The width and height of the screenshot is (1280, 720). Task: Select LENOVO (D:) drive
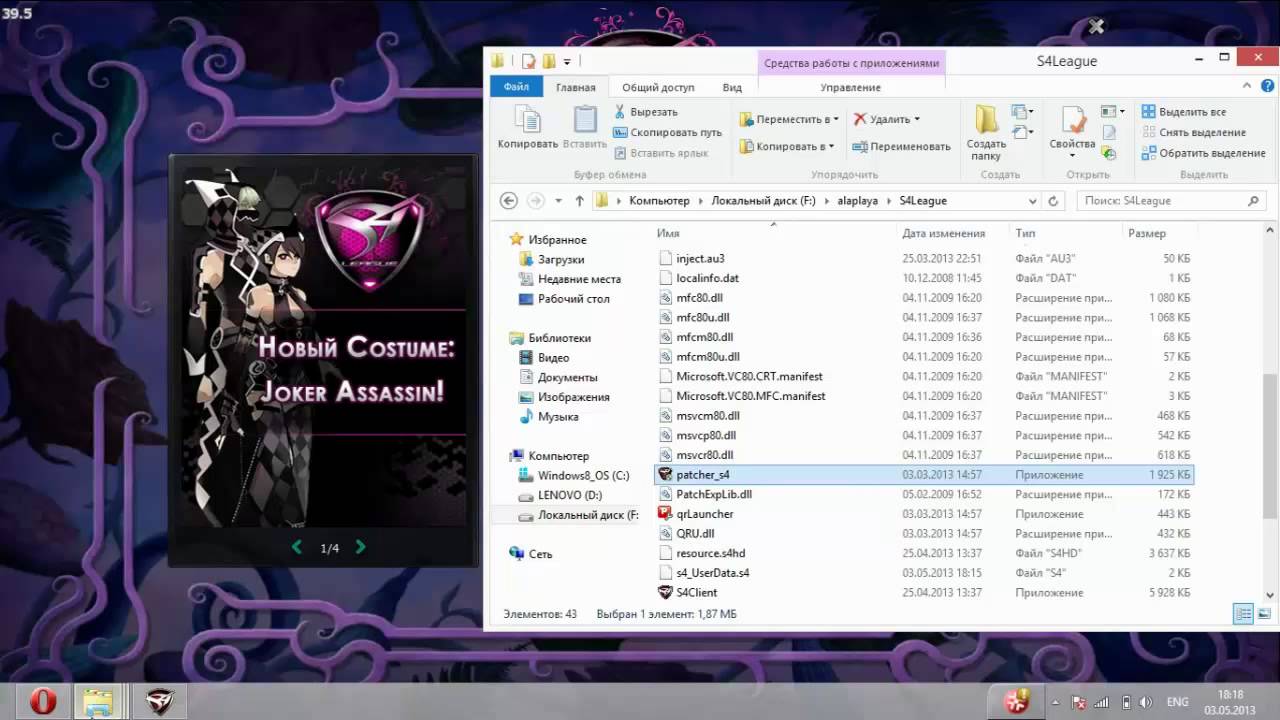(570, 495)
